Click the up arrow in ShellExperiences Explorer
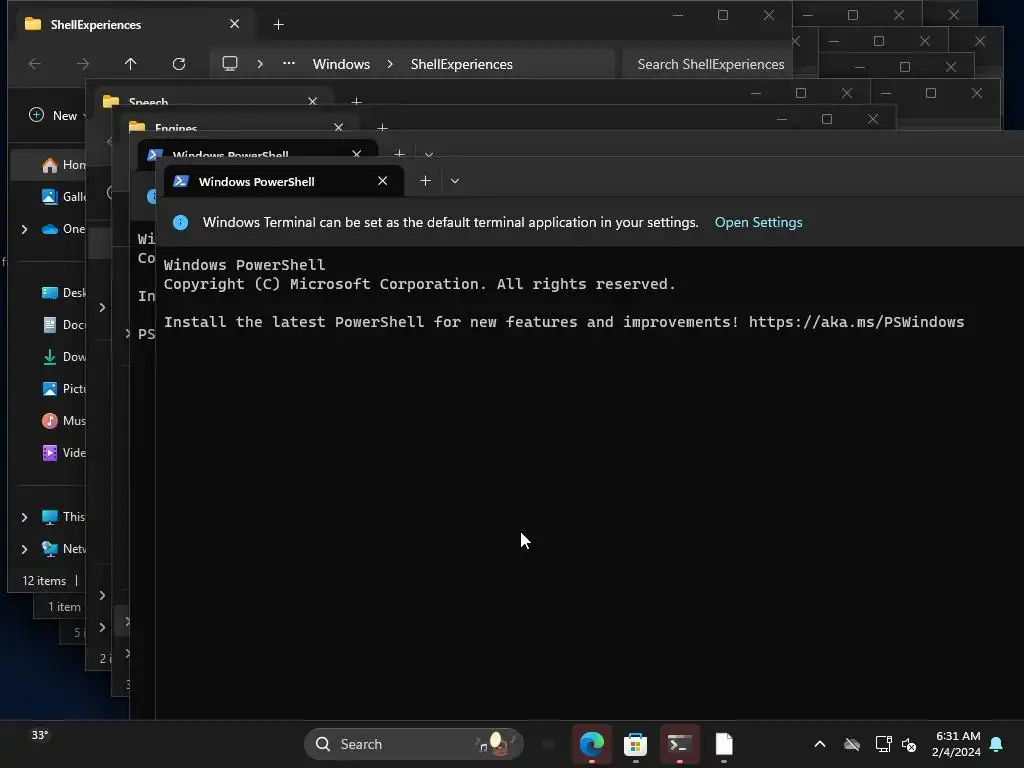This screenshot has height=768, width=1024. coord(131,63)
